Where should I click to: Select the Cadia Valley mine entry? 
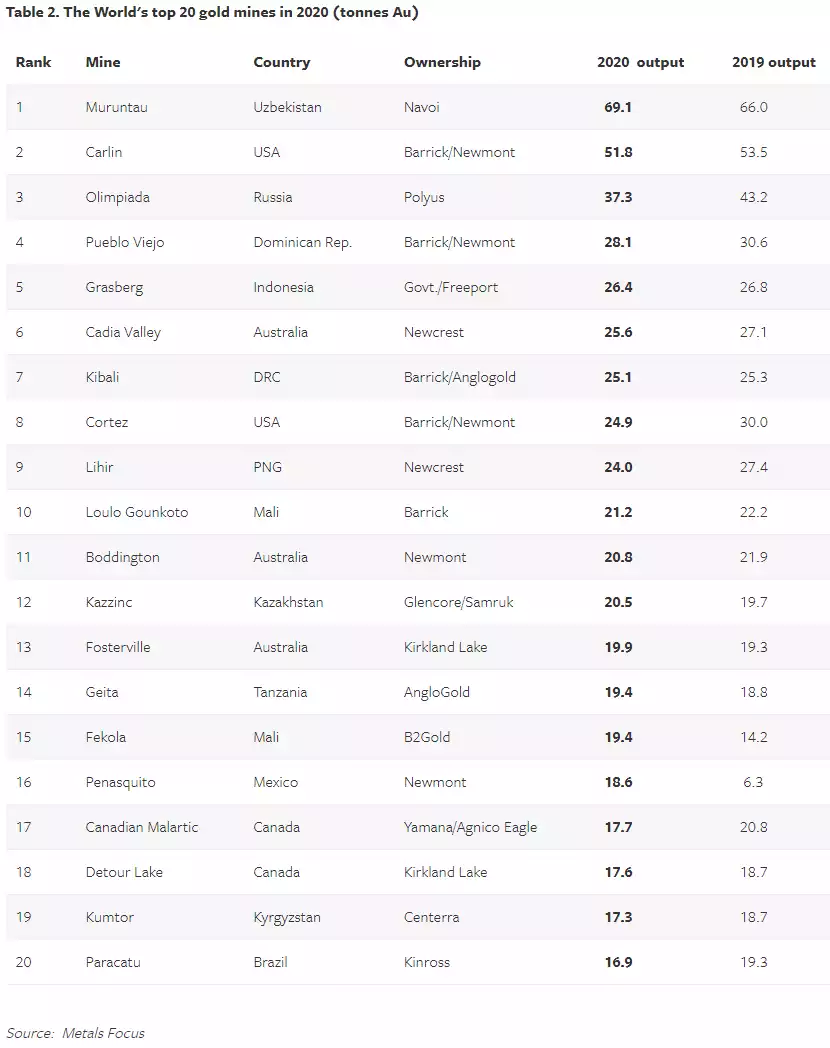(x=123, y=332)
